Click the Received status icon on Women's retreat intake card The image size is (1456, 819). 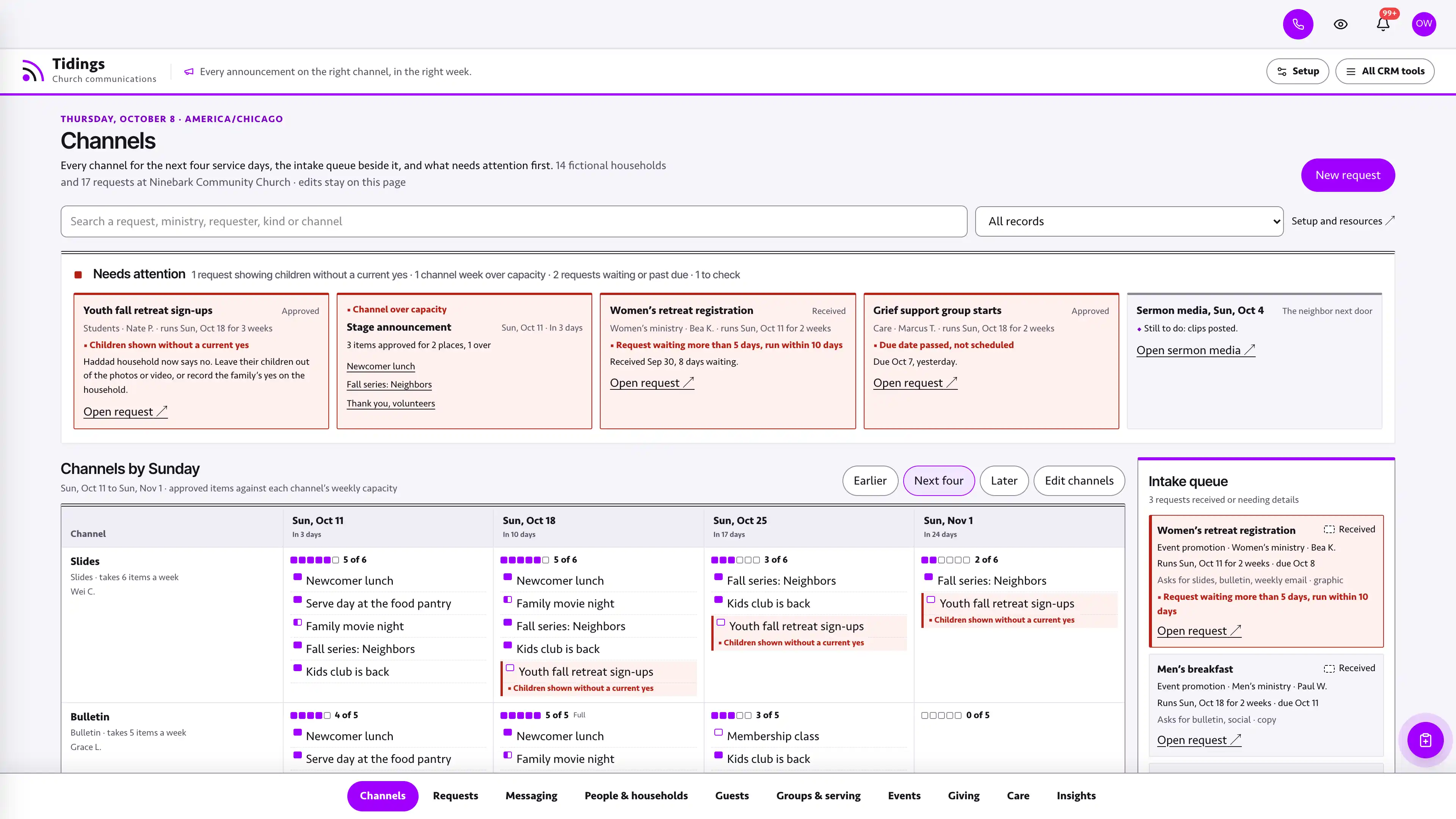[1329, 530]
